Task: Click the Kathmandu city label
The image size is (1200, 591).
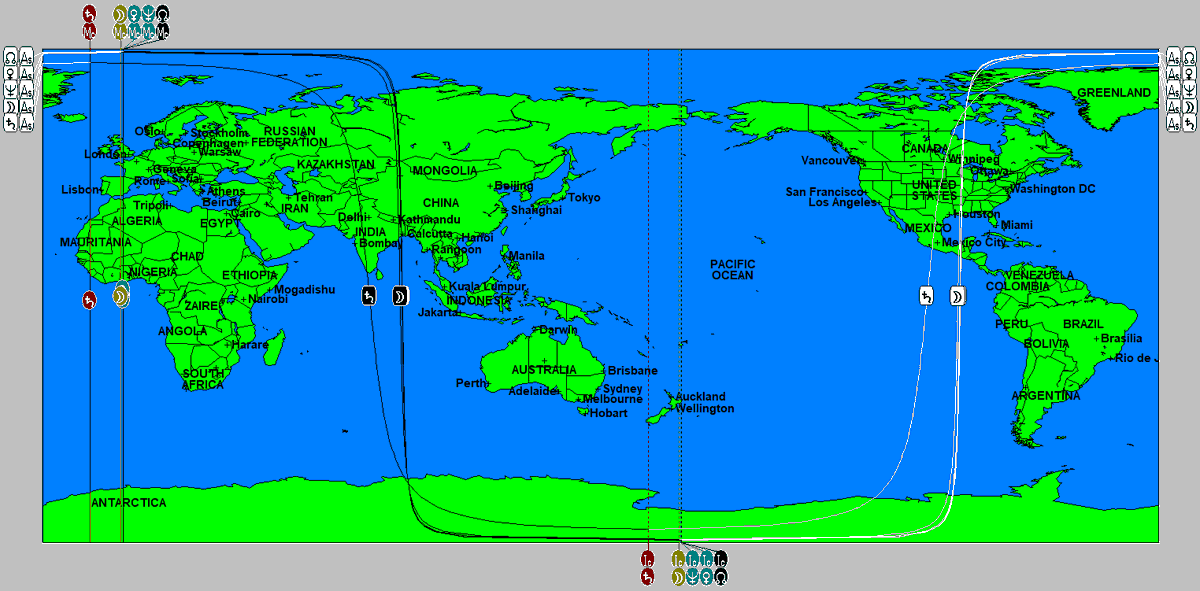Action: click(x=429, y=219)
